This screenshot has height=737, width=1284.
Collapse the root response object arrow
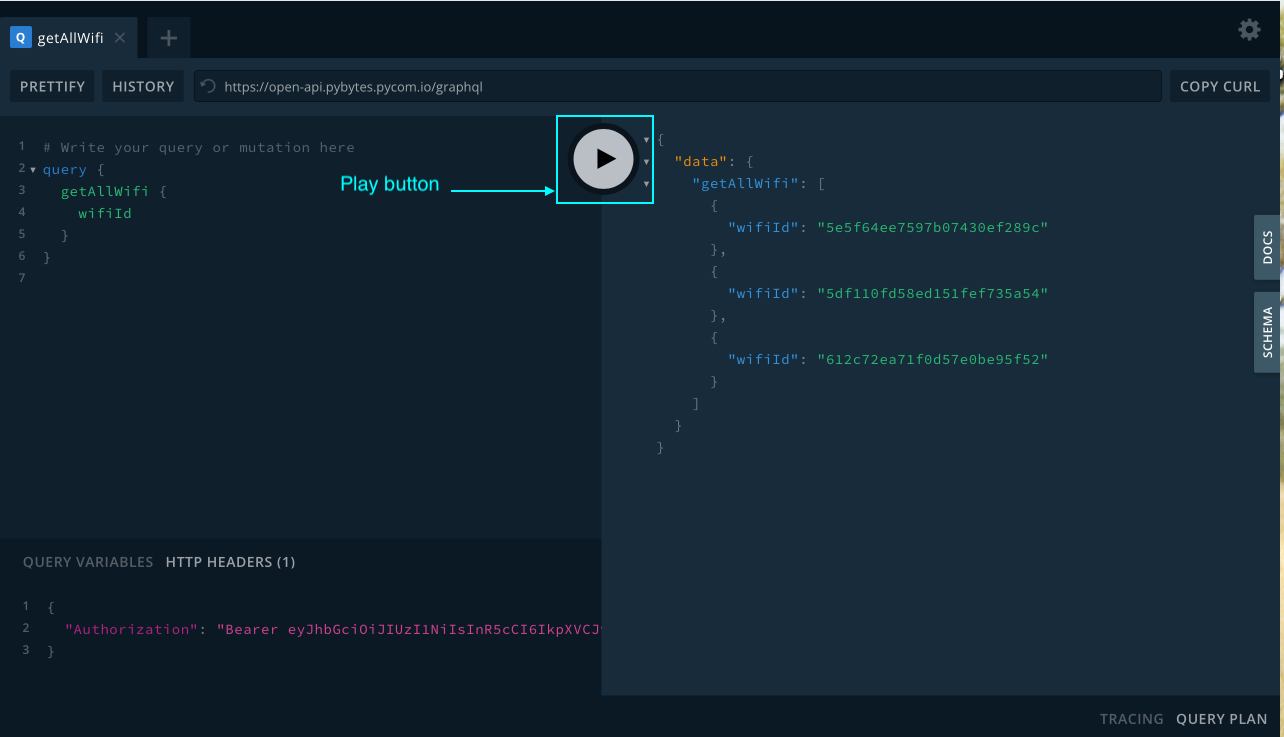pyautogui.click(x=646, y=140)
